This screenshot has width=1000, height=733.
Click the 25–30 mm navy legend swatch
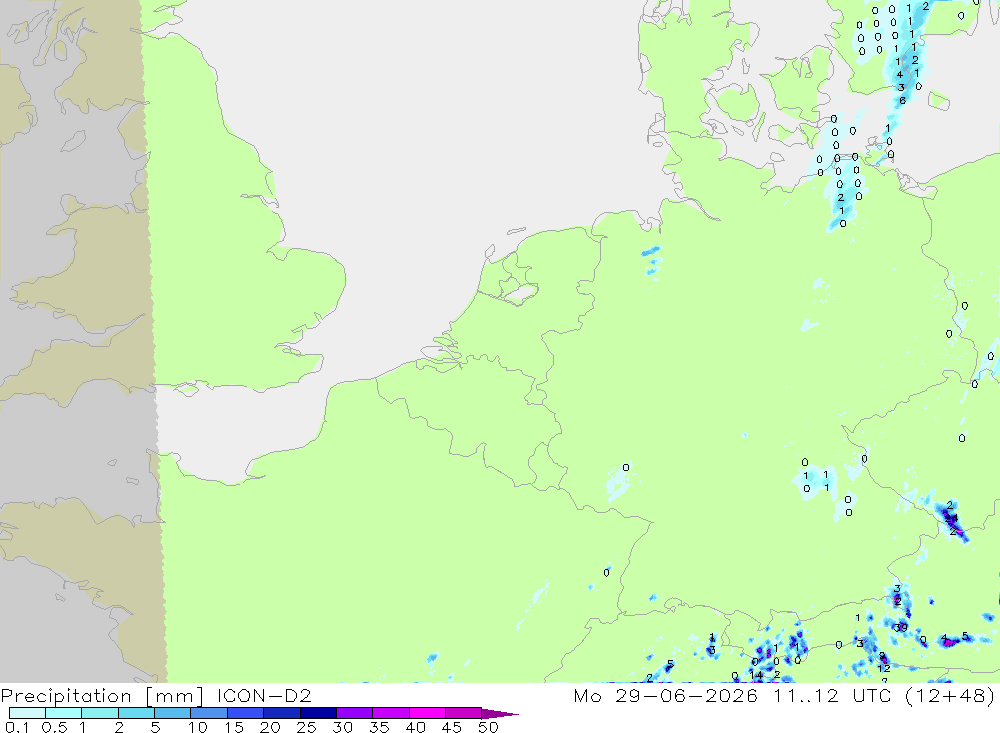point(318,713)
